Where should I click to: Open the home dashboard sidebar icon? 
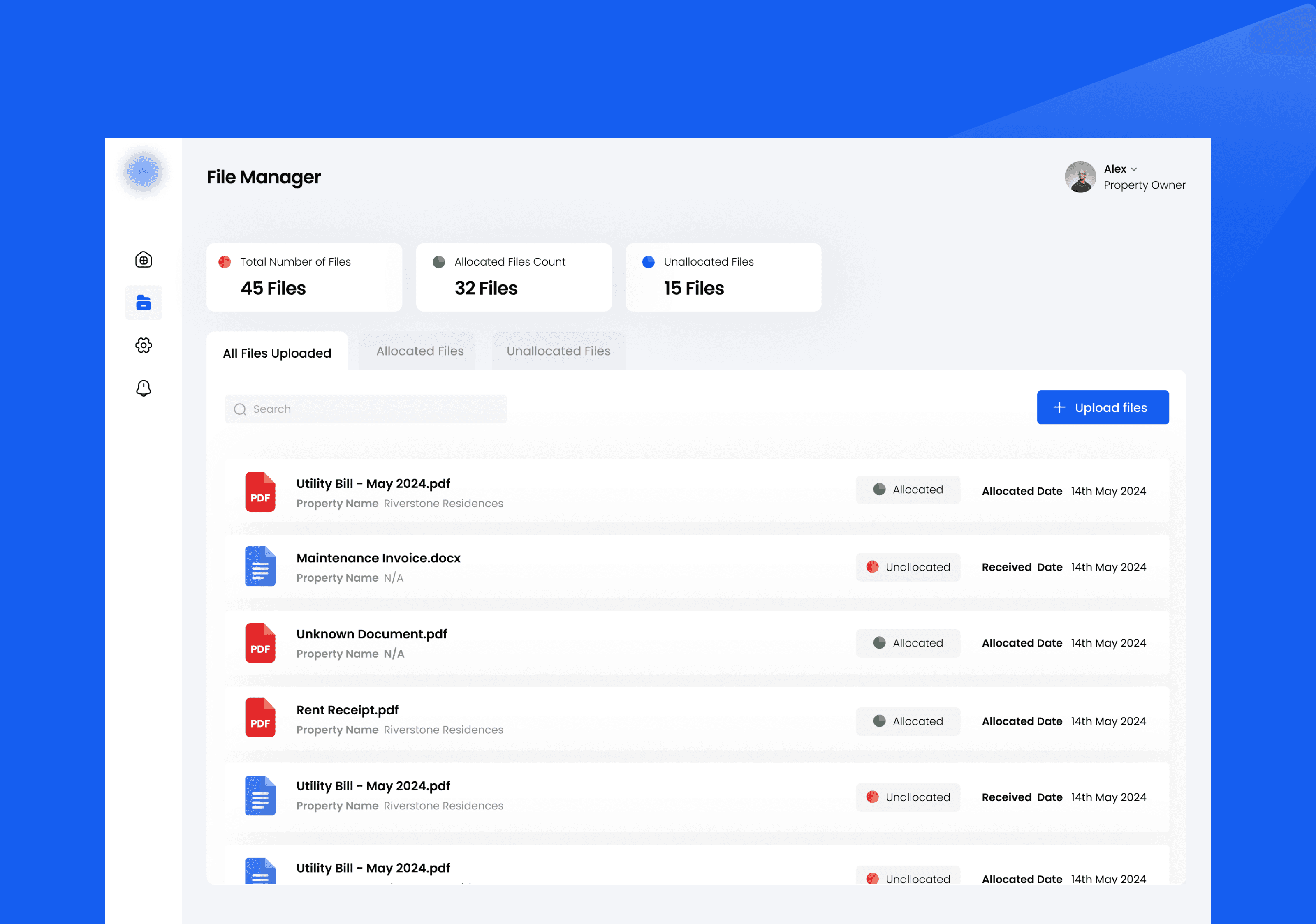[143, 259]
